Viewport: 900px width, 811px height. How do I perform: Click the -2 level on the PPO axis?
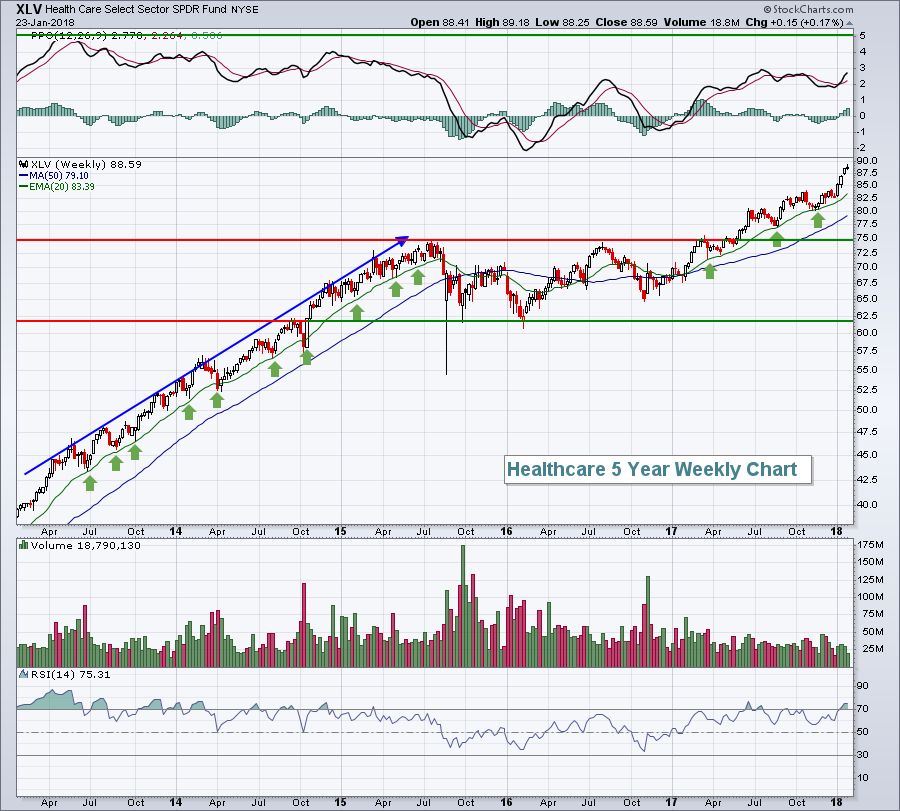pyautogui.click(x=862, y=148)
